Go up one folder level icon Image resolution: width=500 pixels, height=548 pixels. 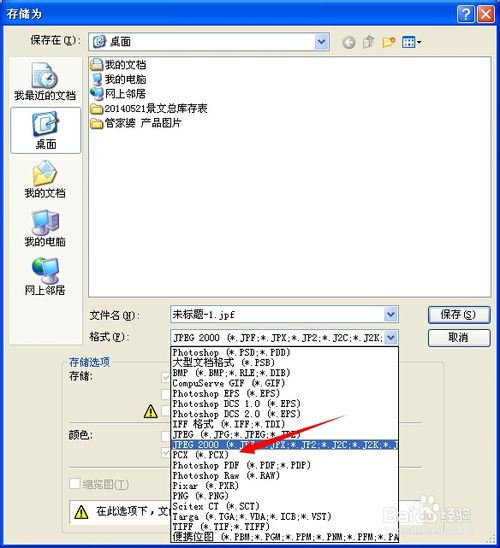368,42
